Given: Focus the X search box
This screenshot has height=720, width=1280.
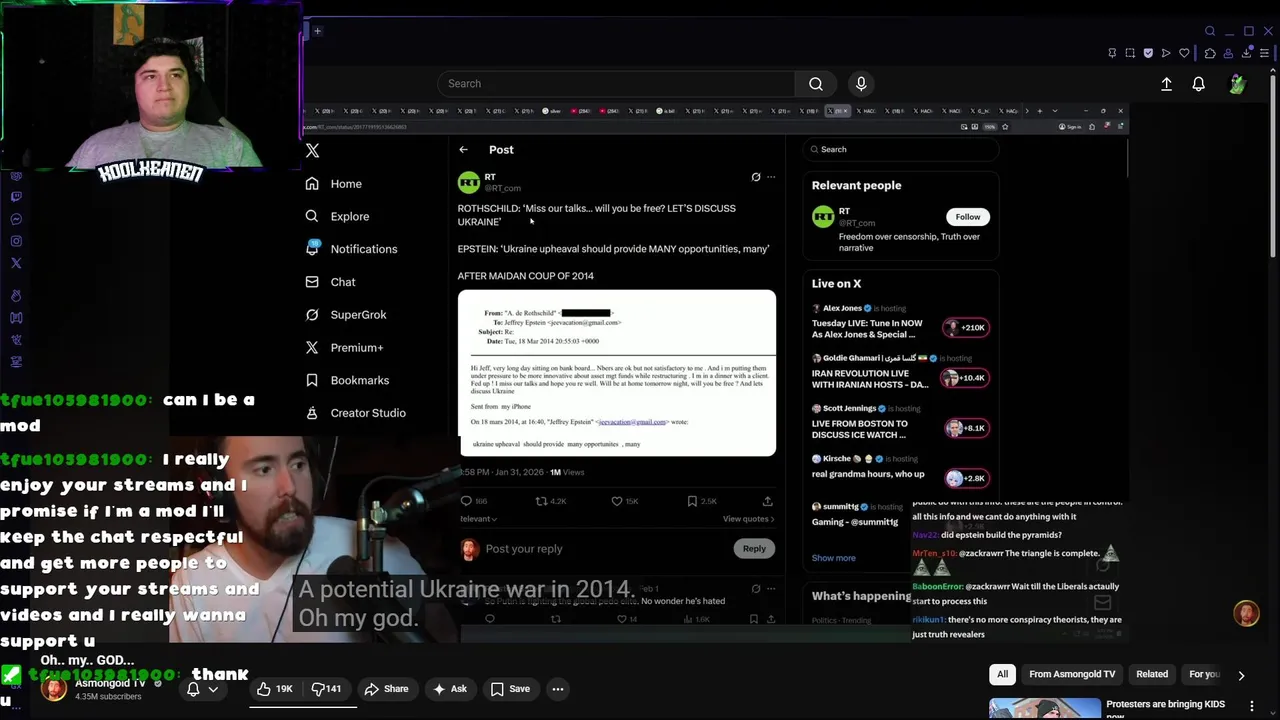Looking at the screenshot, I should [900, 150].
